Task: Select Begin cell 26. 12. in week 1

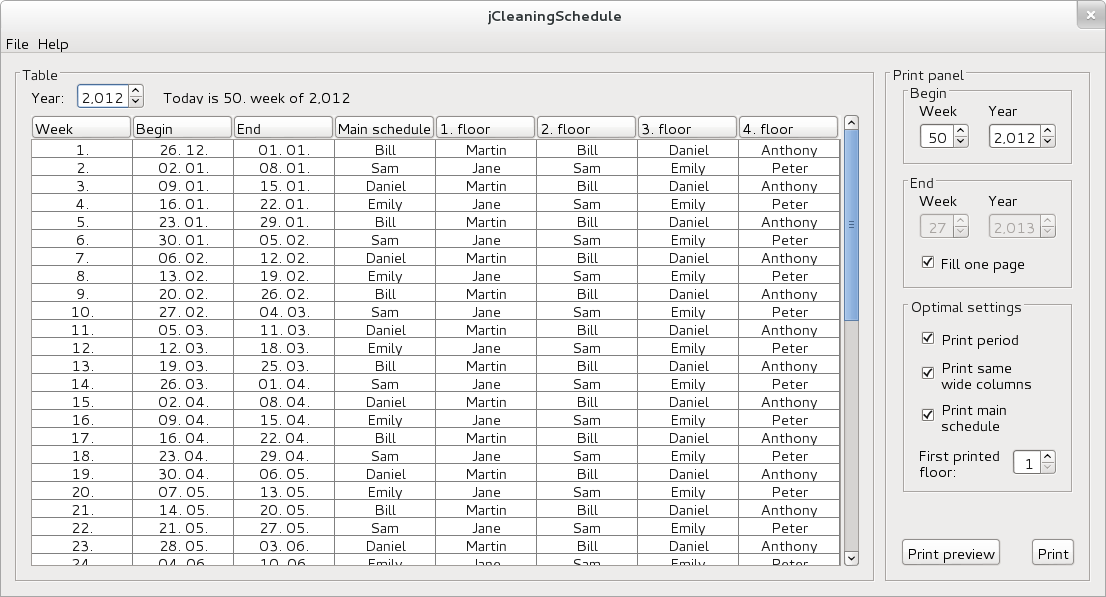Action: pyautogui.click(x=183, y=150)
